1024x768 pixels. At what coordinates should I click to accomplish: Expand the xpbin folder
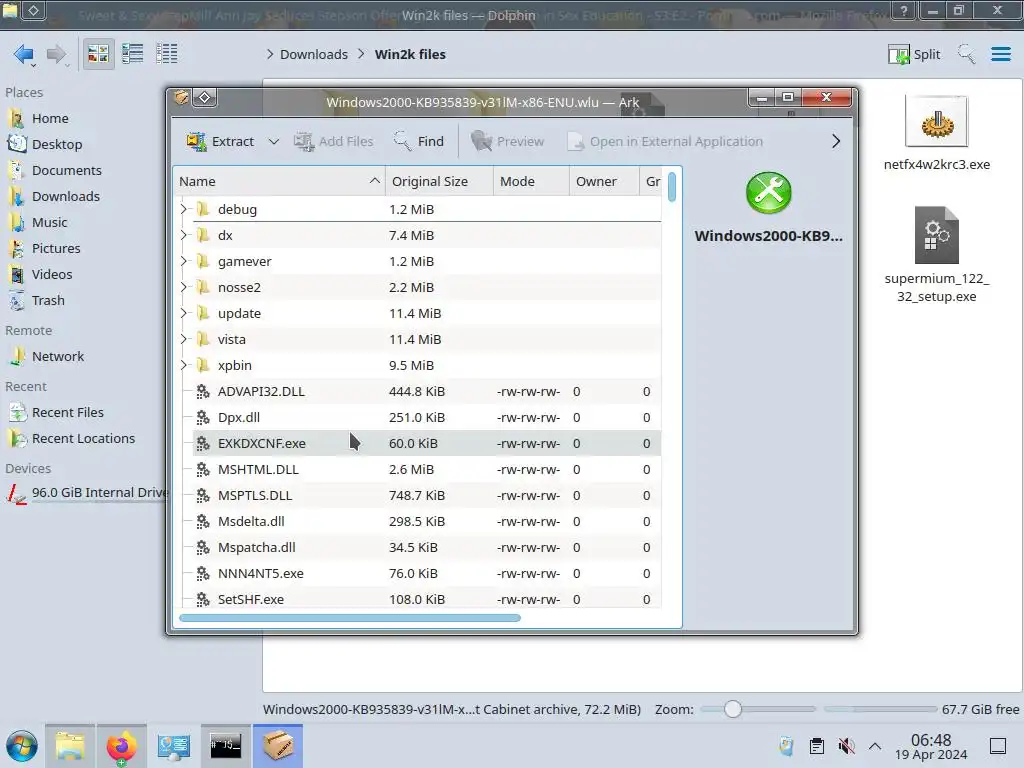[x=184, y=365]
